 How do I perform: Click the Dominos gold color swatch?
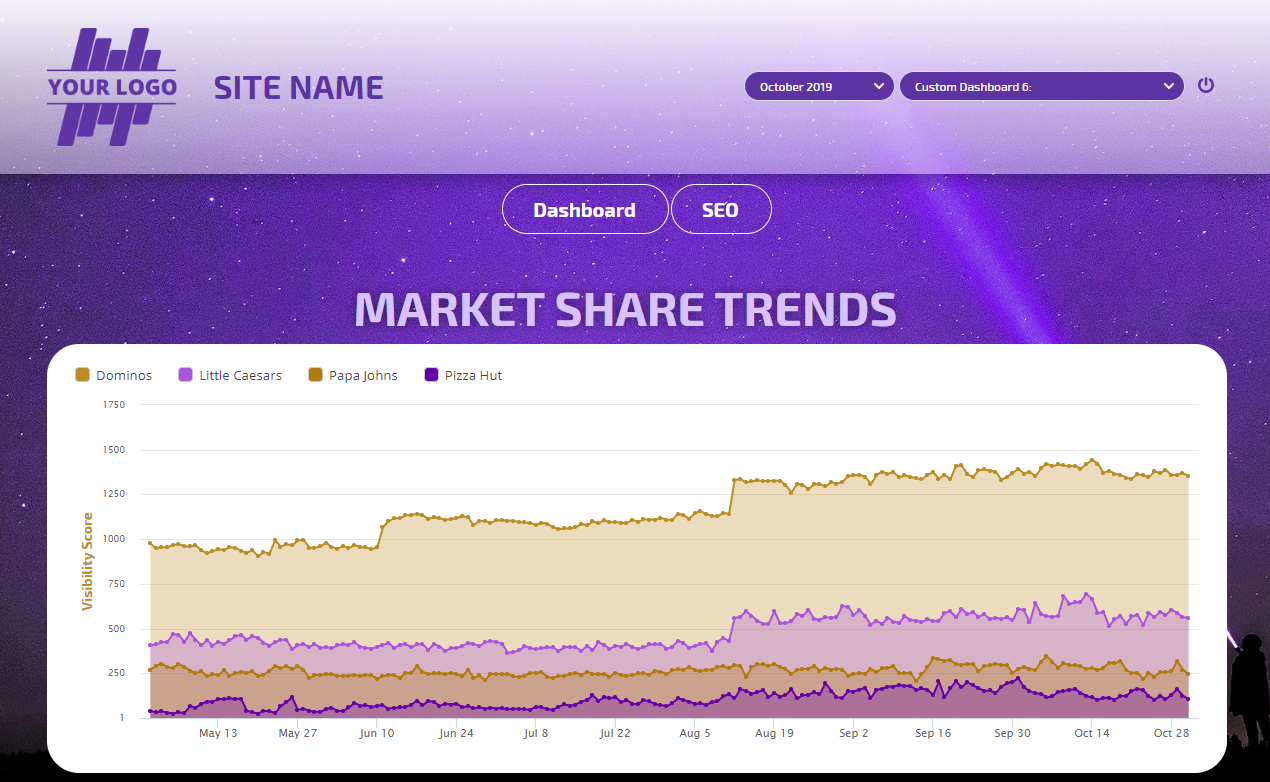point(83,375)
